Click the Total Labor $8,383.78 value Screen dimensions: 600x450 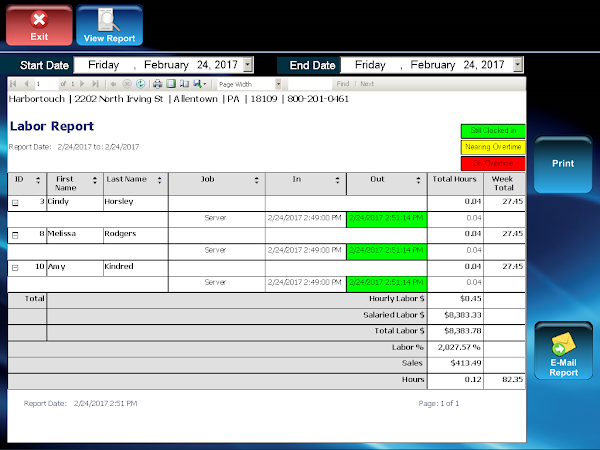pyautogui.click(x=463, y=331)
